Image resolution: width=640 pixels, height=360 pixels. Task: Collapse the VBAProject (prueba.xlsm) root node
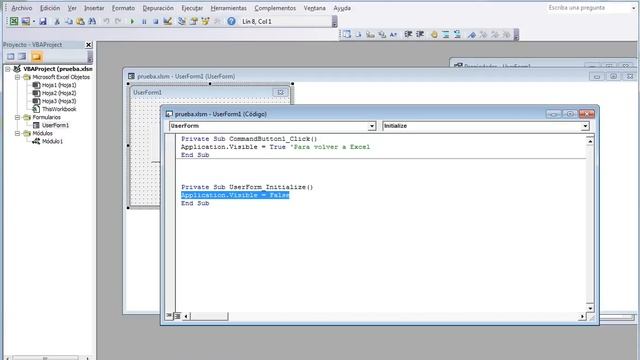coord(7,69)
